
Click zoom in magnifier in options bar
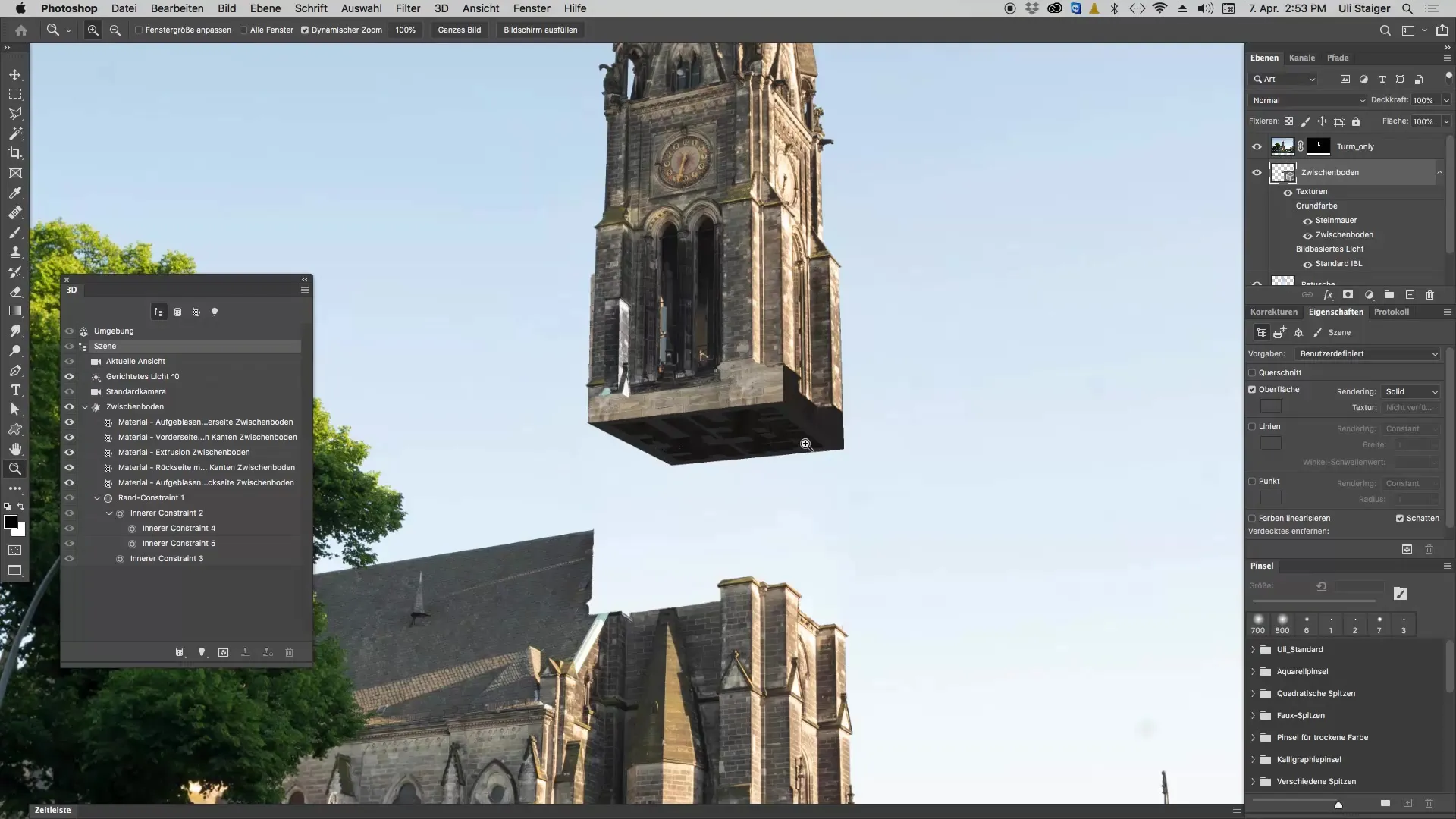click(x=93, y=30)
